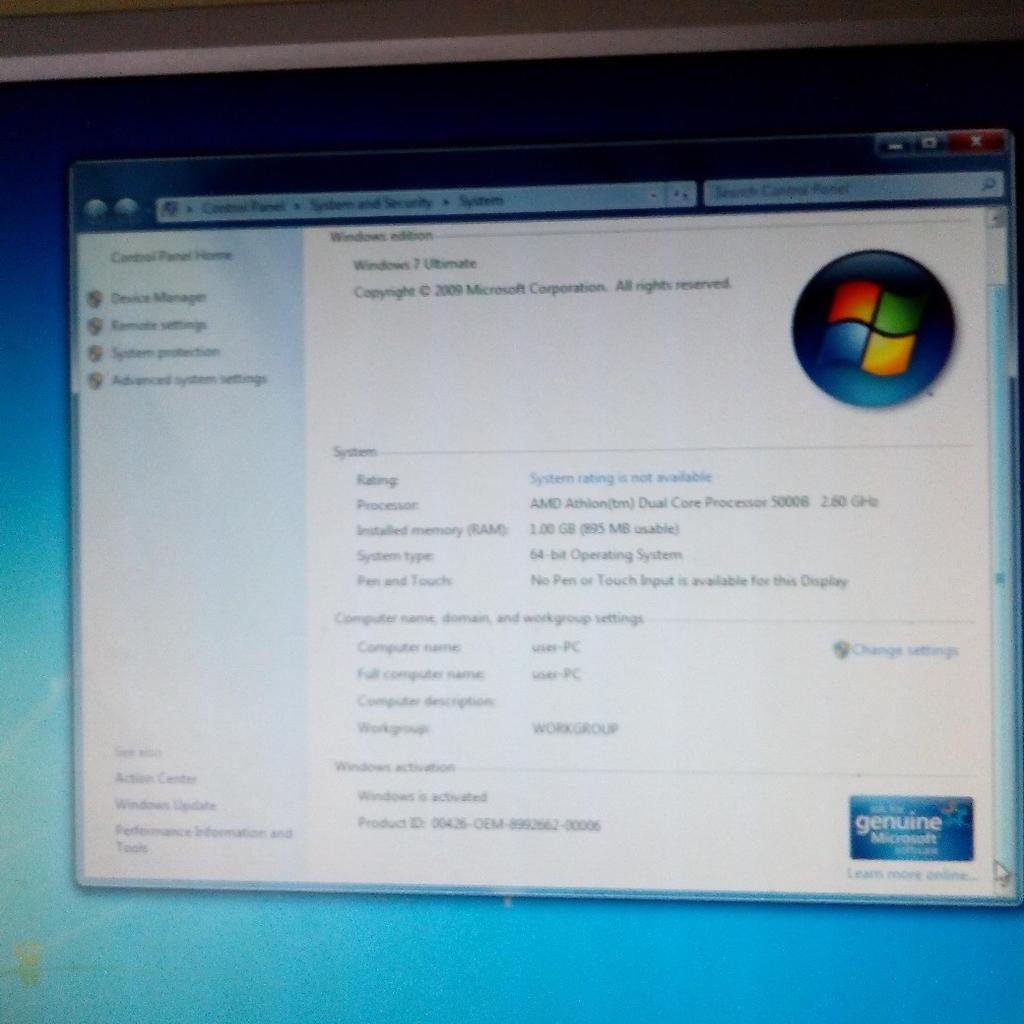Click the Device Manager shield icon
The width and height of the screenshot is (1024, 1024).
(x=95, y=299)
